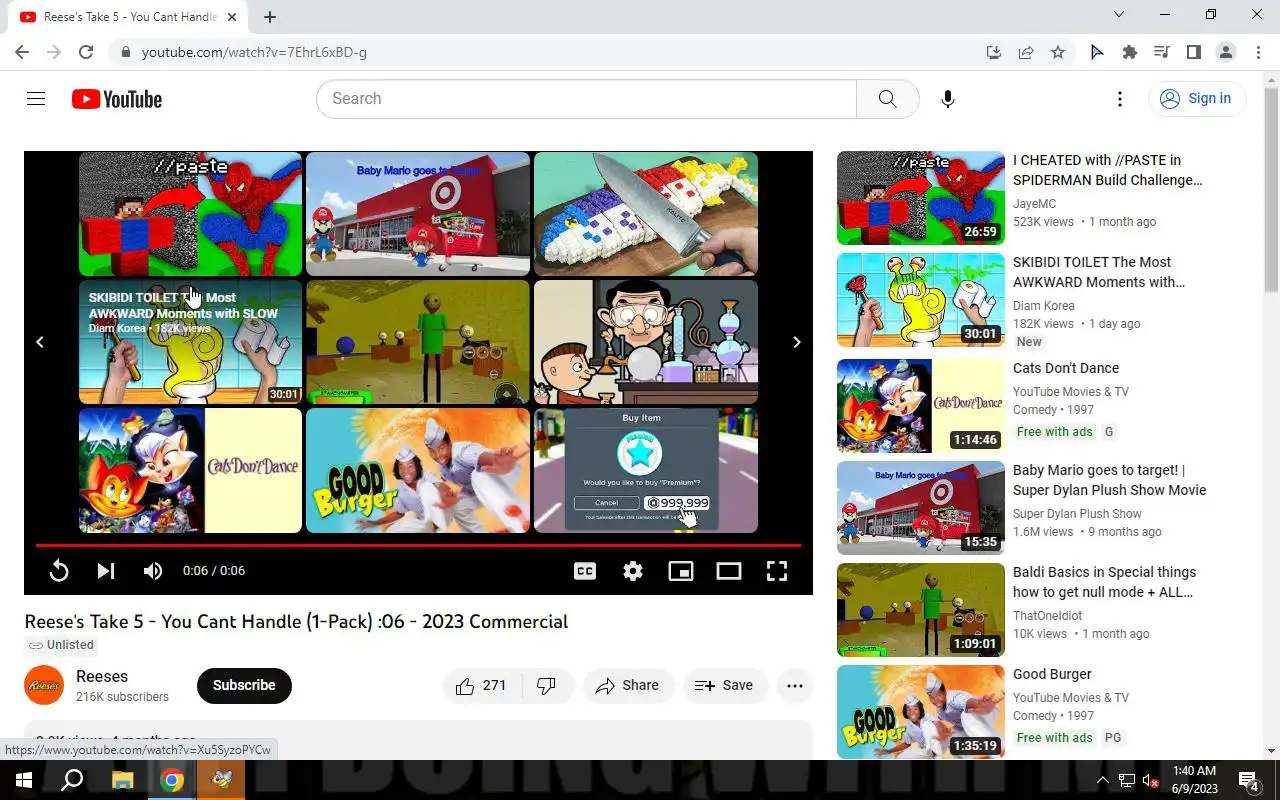Viewport: 1280px width, 800px height.
Task: Enter full screen mode
Action: 777,571
